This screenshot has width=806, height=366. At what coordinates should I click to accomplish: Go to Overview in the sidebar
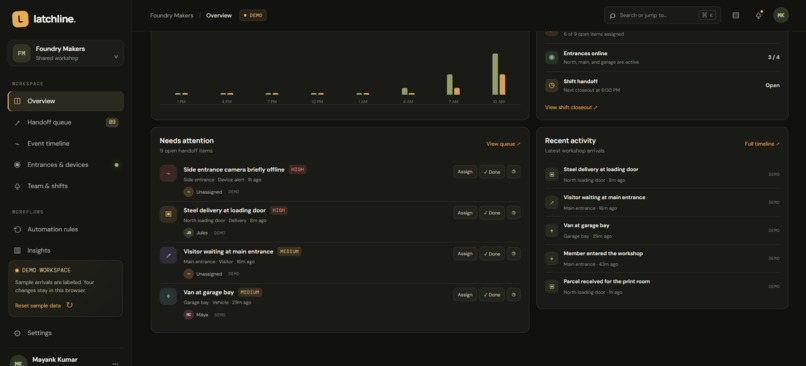pyautogui.click(x=66, y=101)
